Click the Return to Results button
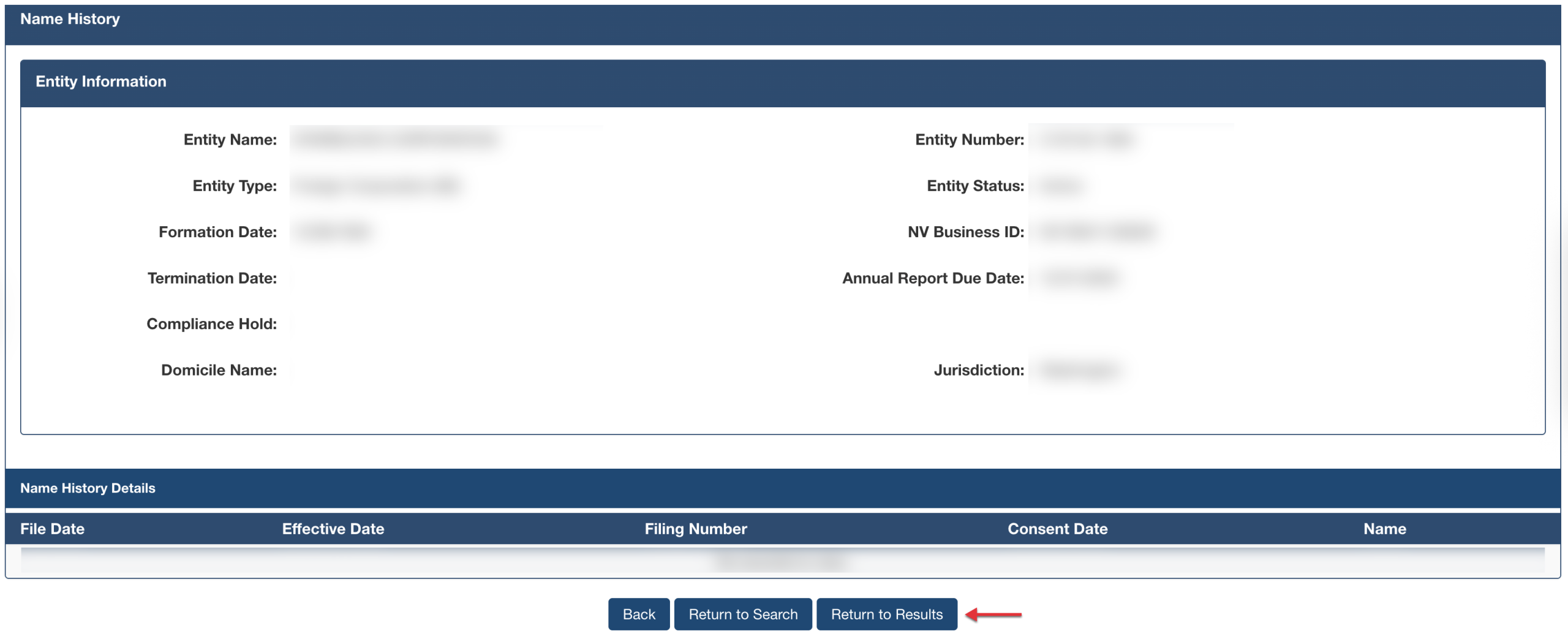Viewport: 1568px width, 639px height. (x=886, y=614)
